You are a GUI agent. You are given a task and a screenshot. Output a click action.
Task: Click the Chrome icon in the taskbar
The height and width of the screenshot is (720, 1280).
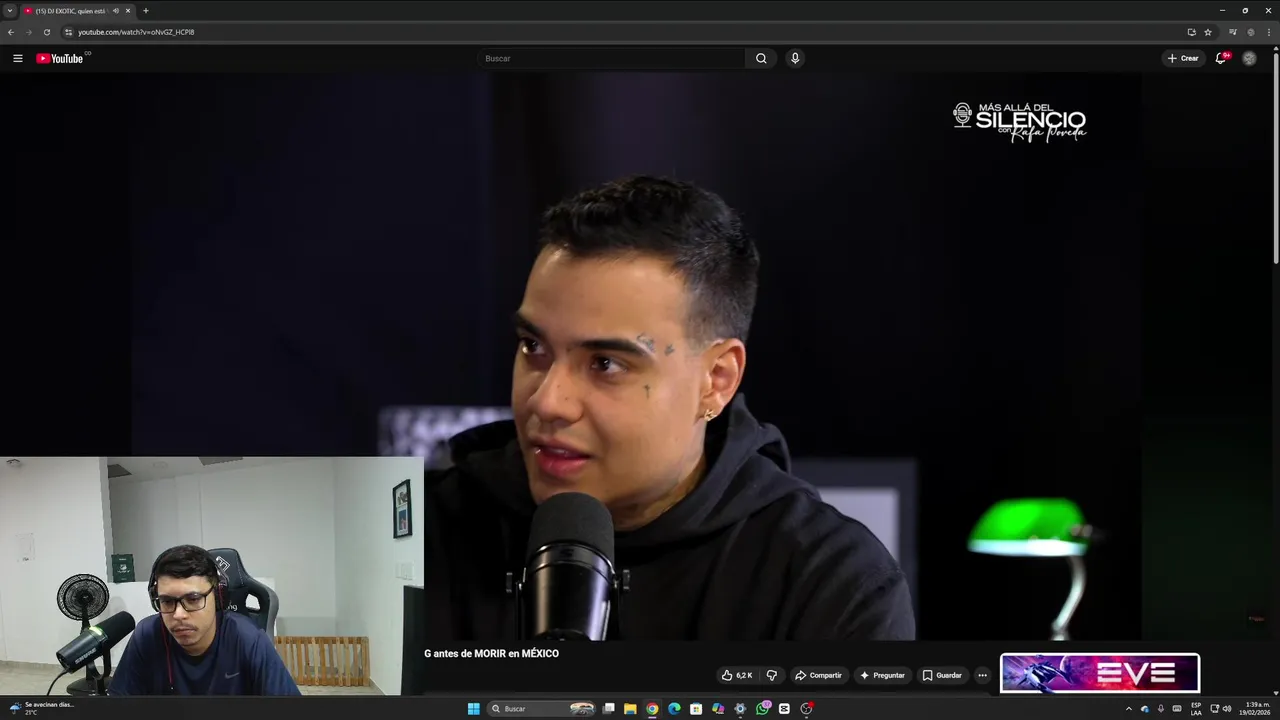pos(652,709)
